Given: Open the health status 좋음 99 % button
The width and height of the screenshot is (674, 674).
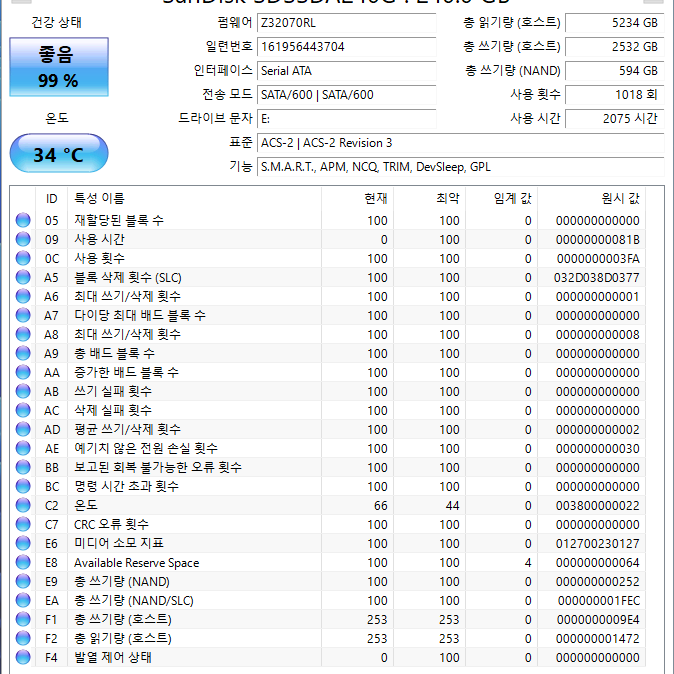Looking at the screenshot, I should [x=59, y=67].
